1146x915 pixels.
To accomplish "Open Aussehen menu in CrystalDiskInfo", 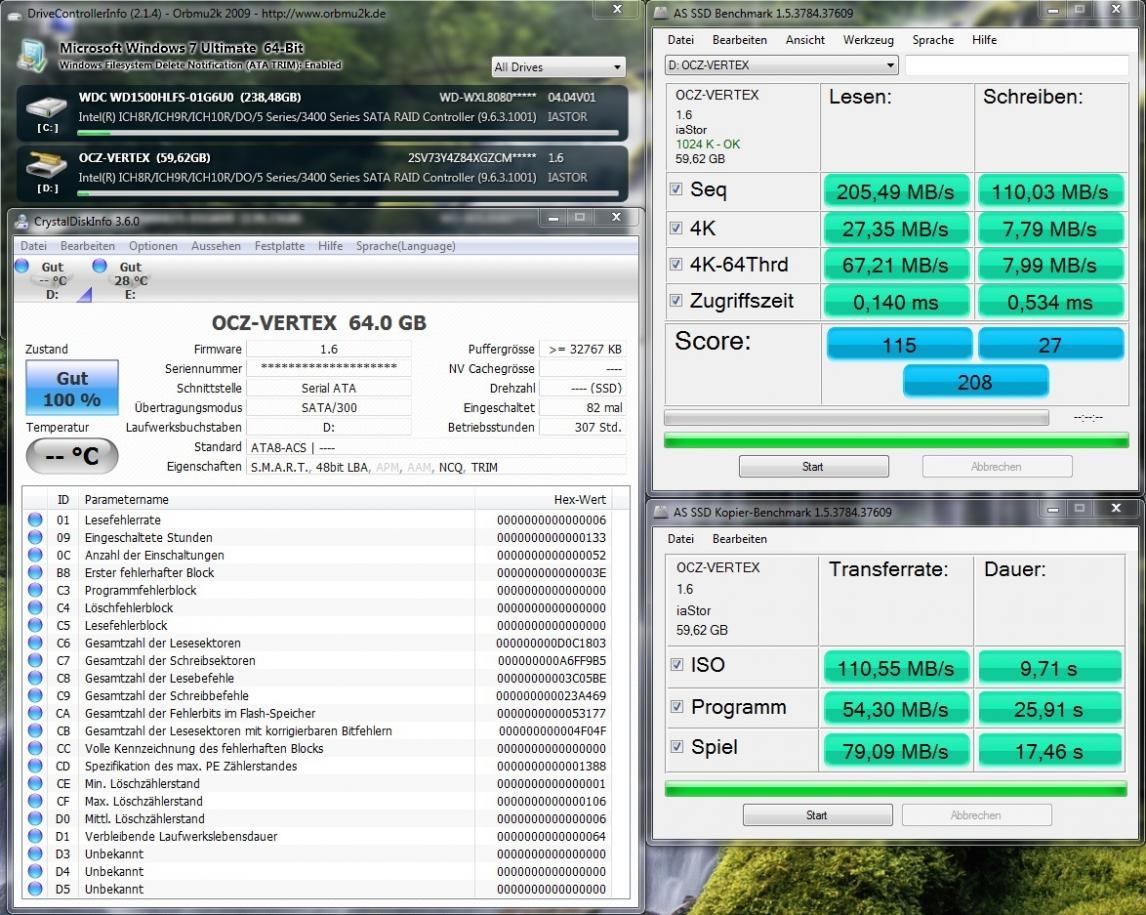I will click(216, 246).
